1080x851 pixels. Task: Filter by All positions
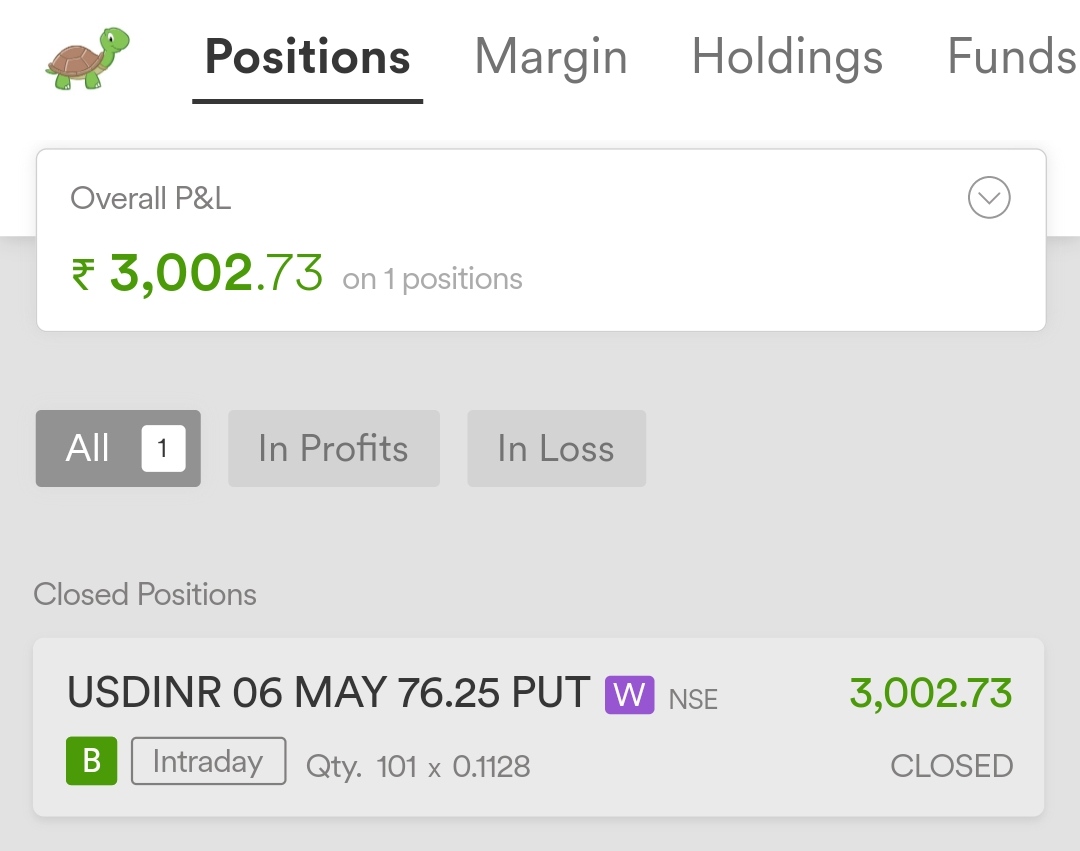118,448
